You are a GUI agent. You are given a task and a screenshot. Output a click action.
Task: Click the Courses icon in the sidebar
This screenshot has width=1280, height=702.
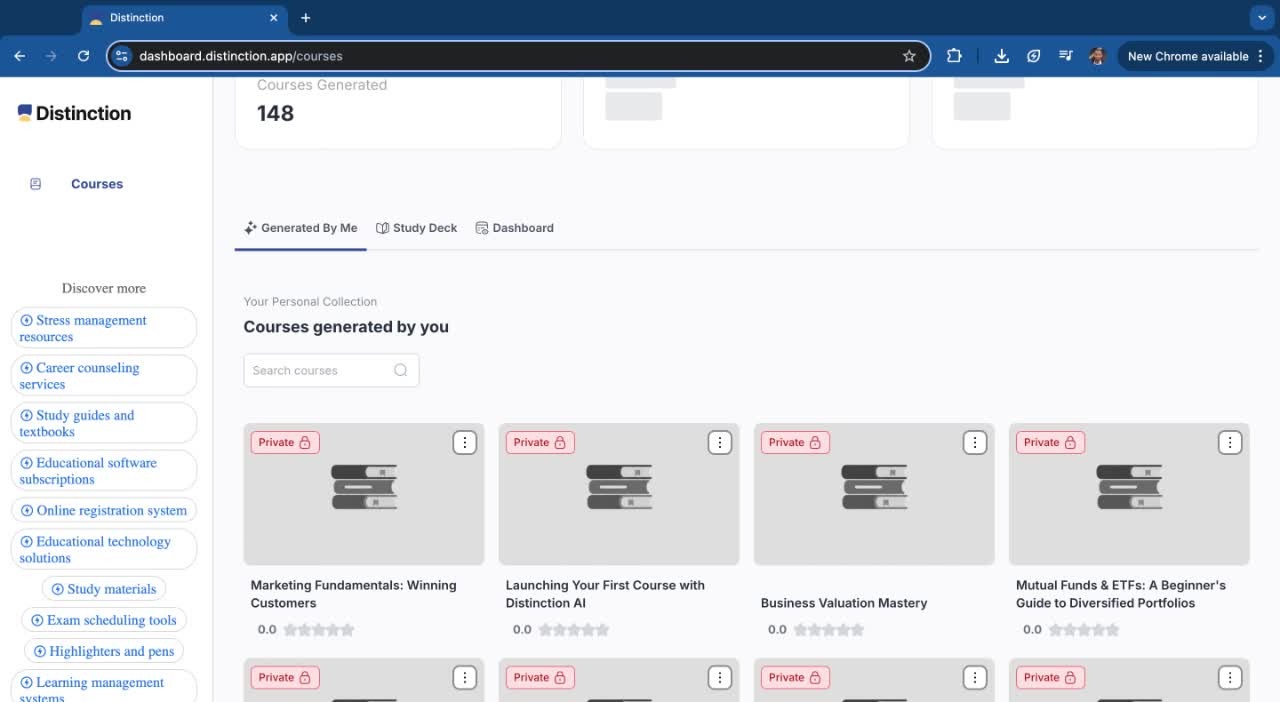(36, 184)
